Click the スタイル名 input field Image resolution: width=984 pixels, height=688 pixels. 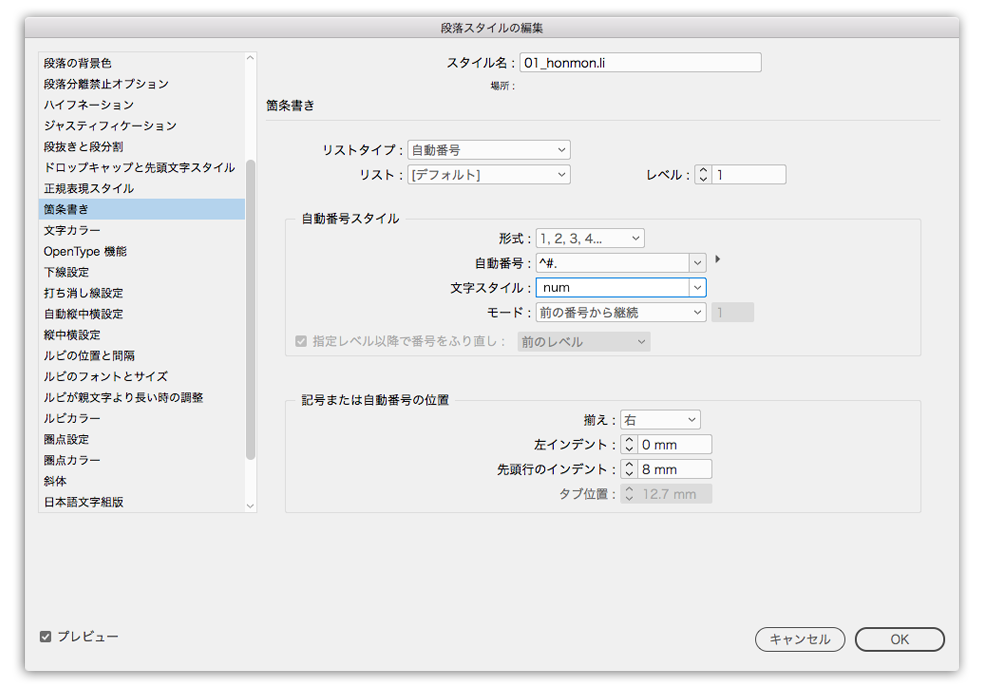640,62
